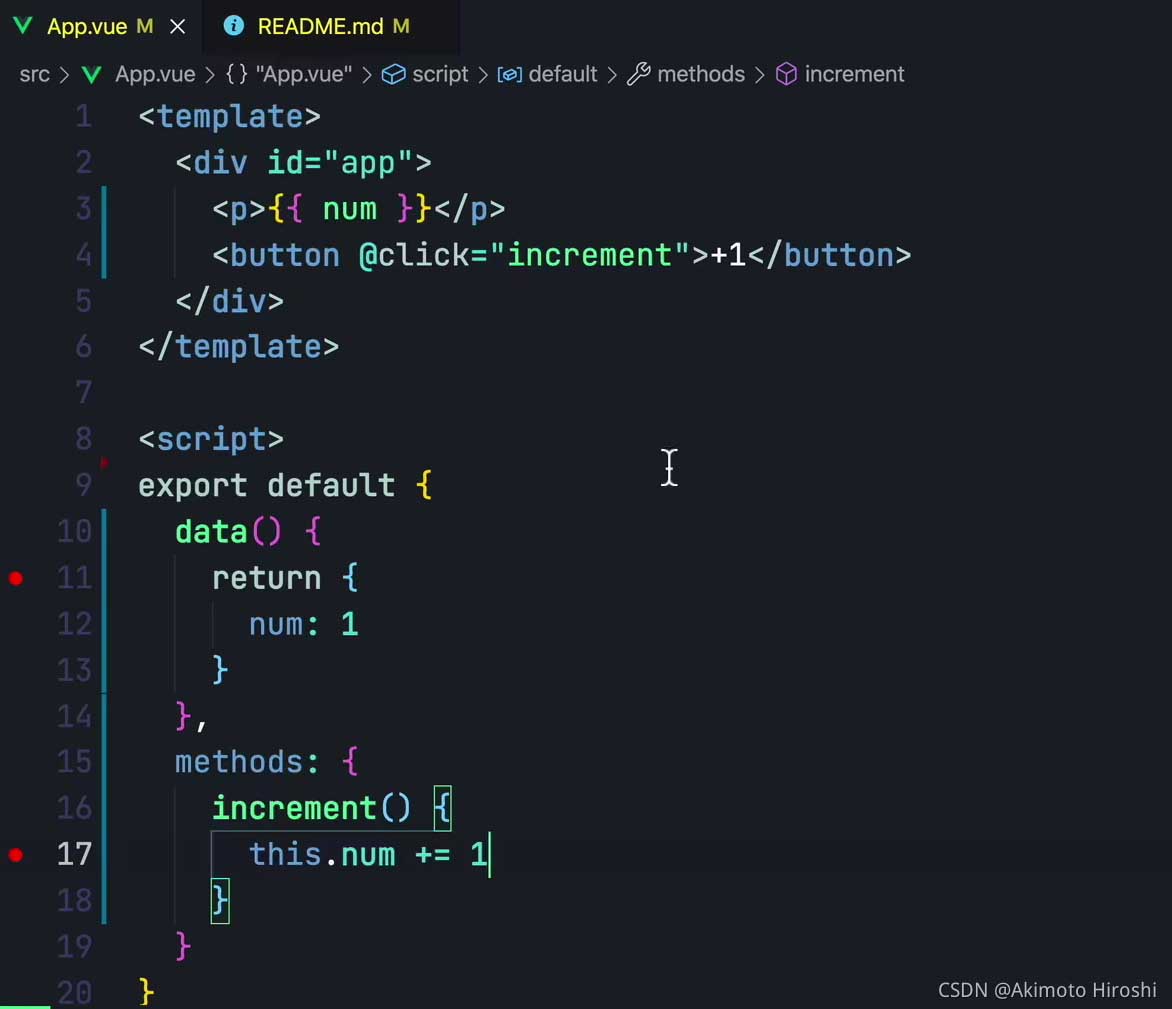Screen dimensions: 1172x1009
Task: Place cursor on the num: 1 line
Action: pos(303,625)
